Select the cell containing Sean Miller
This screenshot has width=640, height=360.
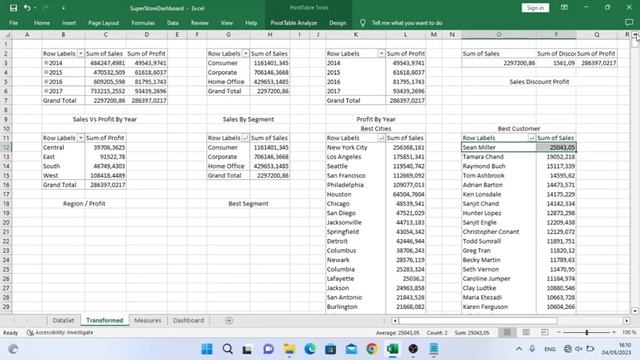tap(498, 147)
